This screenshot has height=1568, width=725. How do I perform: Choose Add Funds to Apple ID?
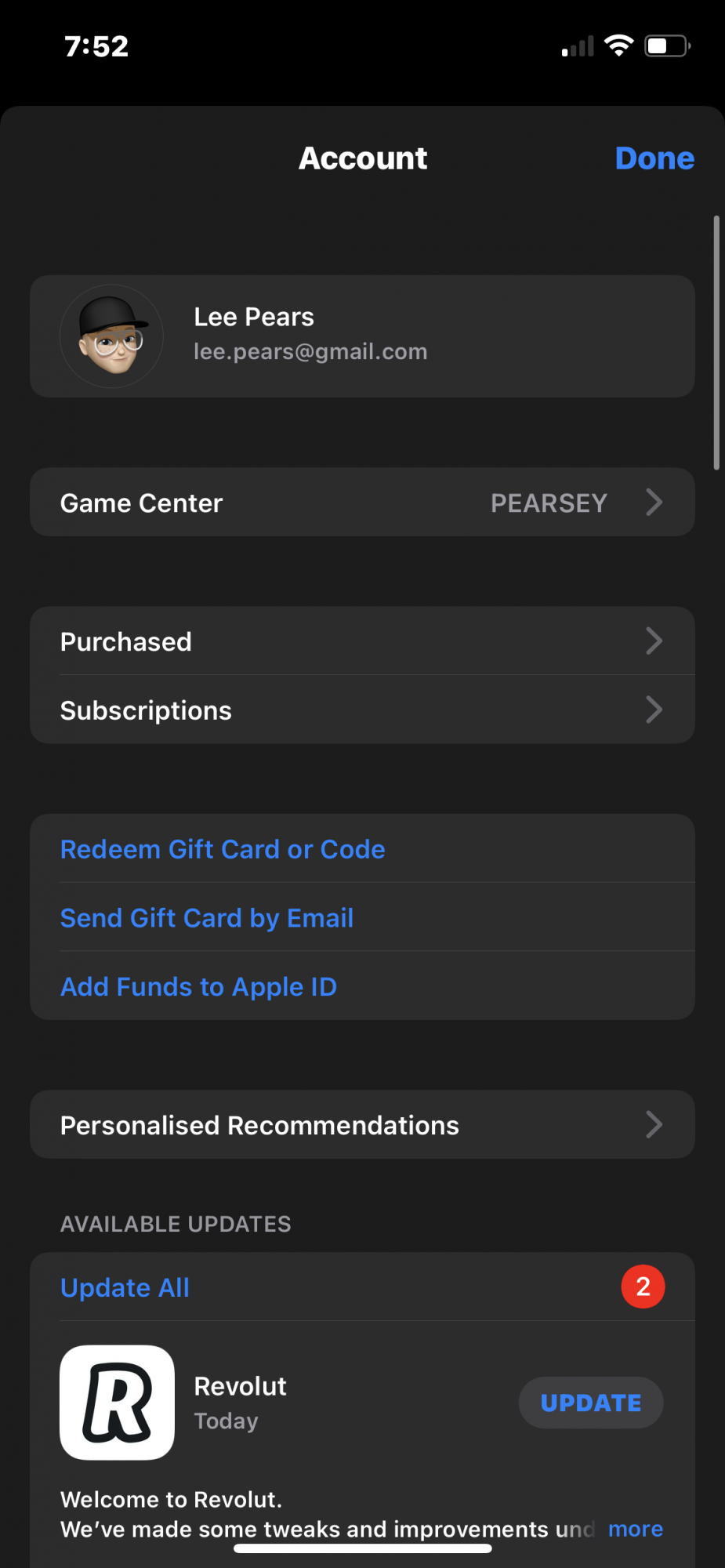click(199, 986)
